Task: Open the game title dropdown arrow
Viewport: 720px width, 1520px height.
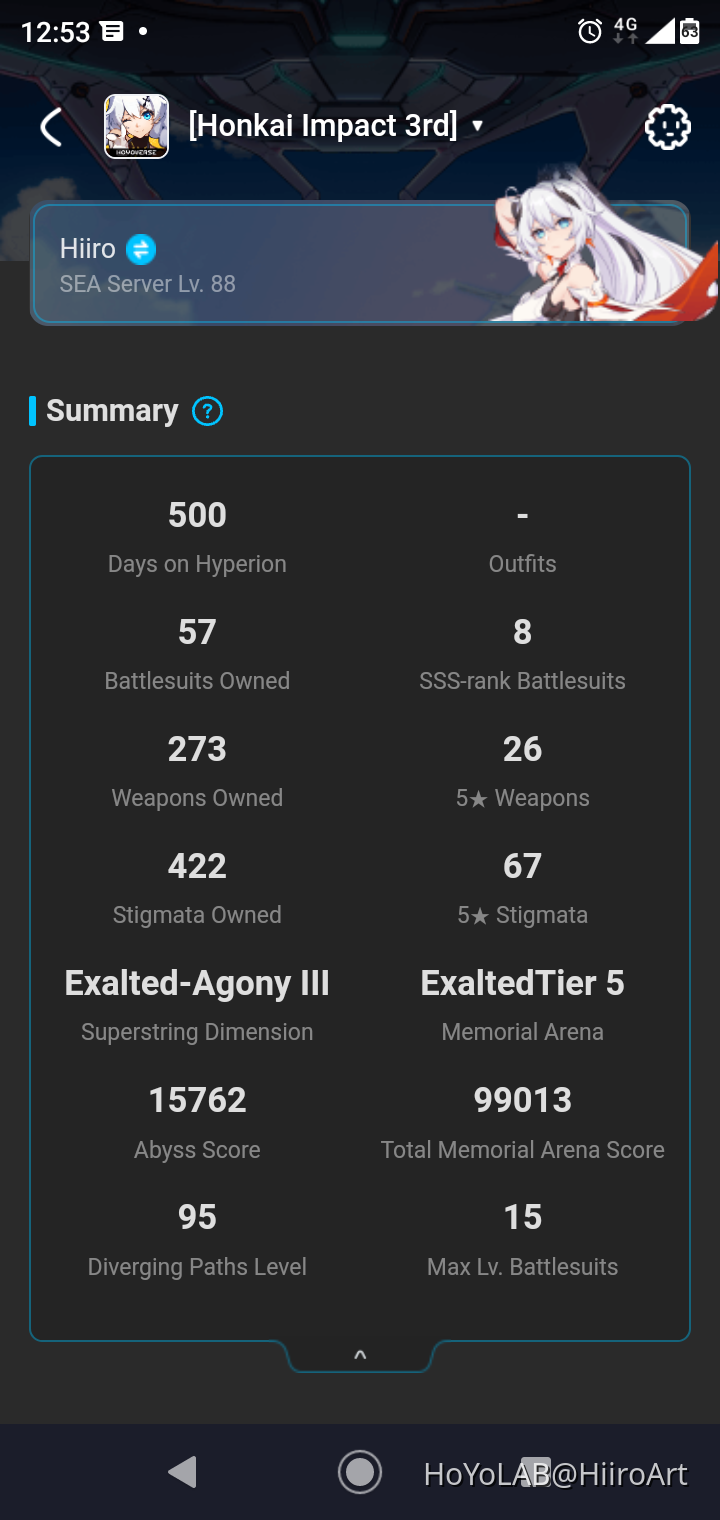Action: (478, 128)
